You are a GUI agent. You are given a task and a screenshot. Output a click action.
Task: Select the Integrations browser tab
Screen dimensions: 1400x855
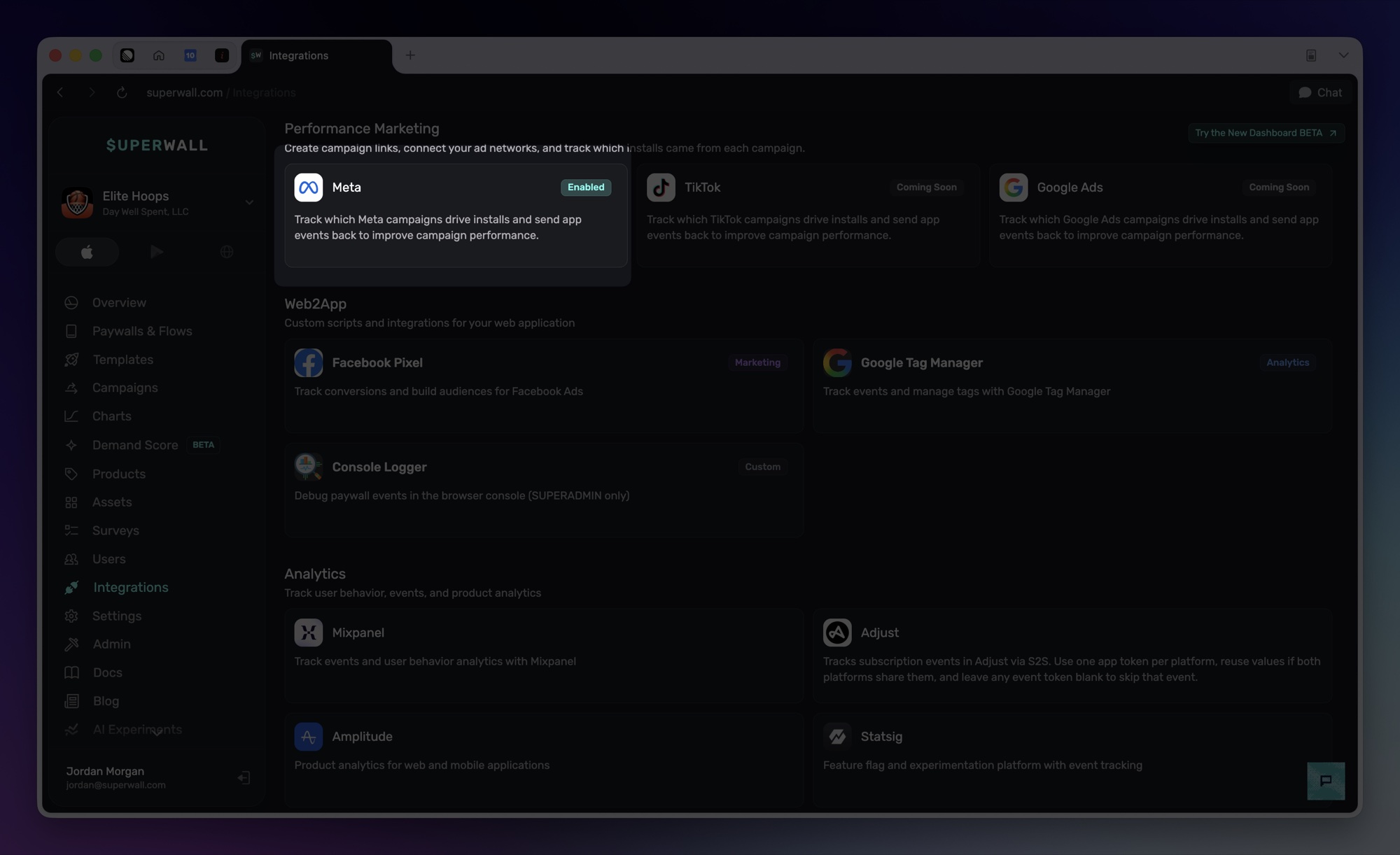(316, 56)
